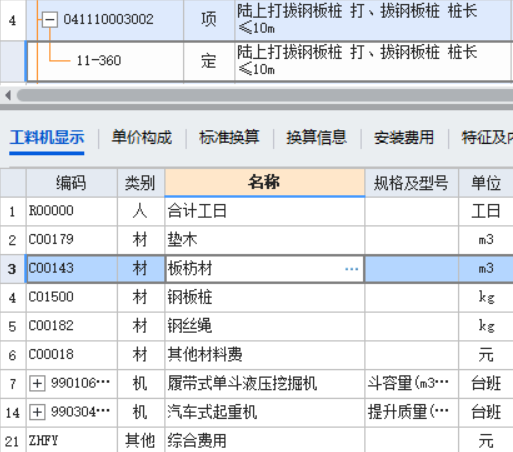
Task: Collapse the 041110003002 tree node
Action: click(x=50, y=19)
